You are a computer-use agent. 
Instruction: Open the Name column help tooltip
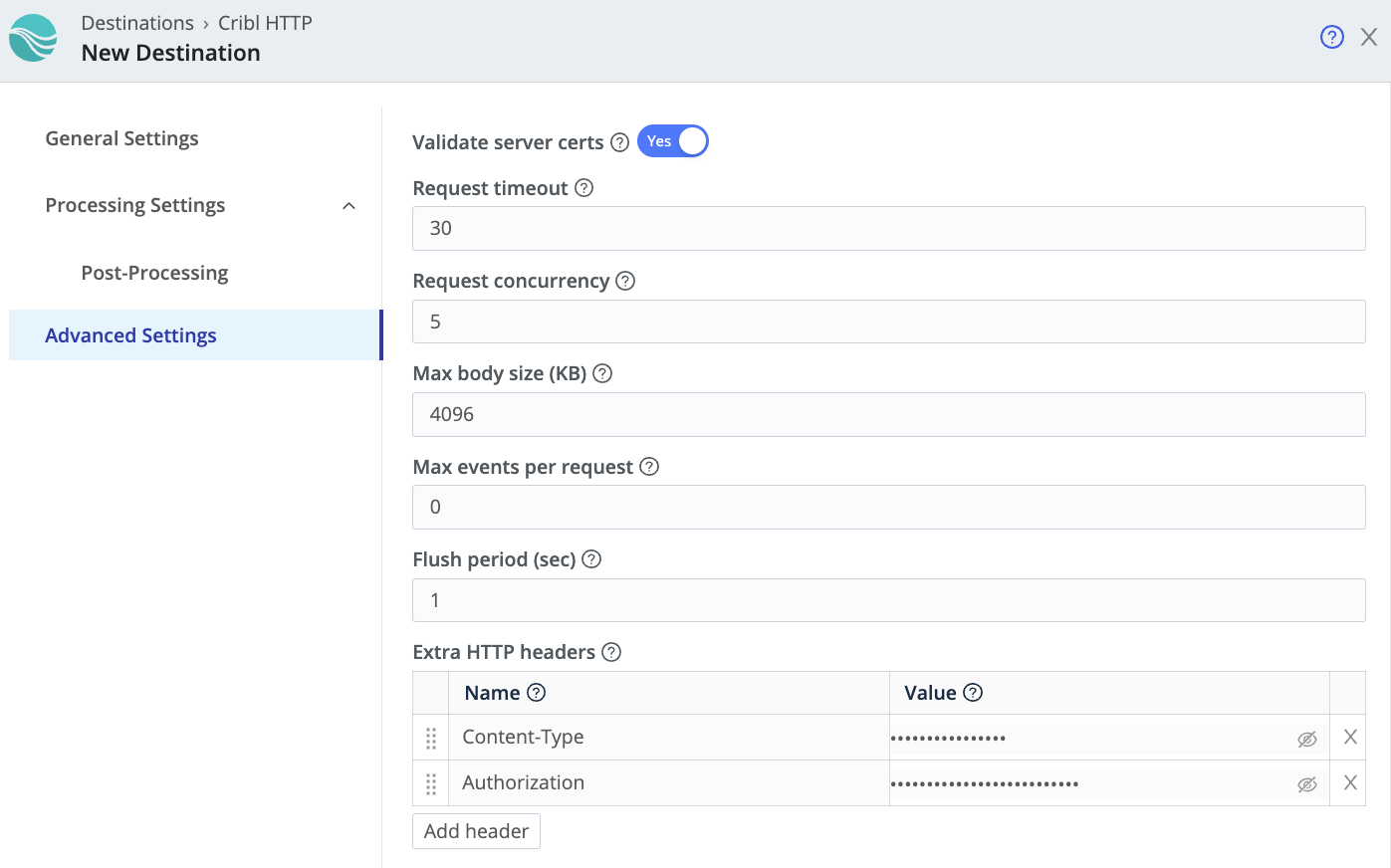[x=534, y=692]
